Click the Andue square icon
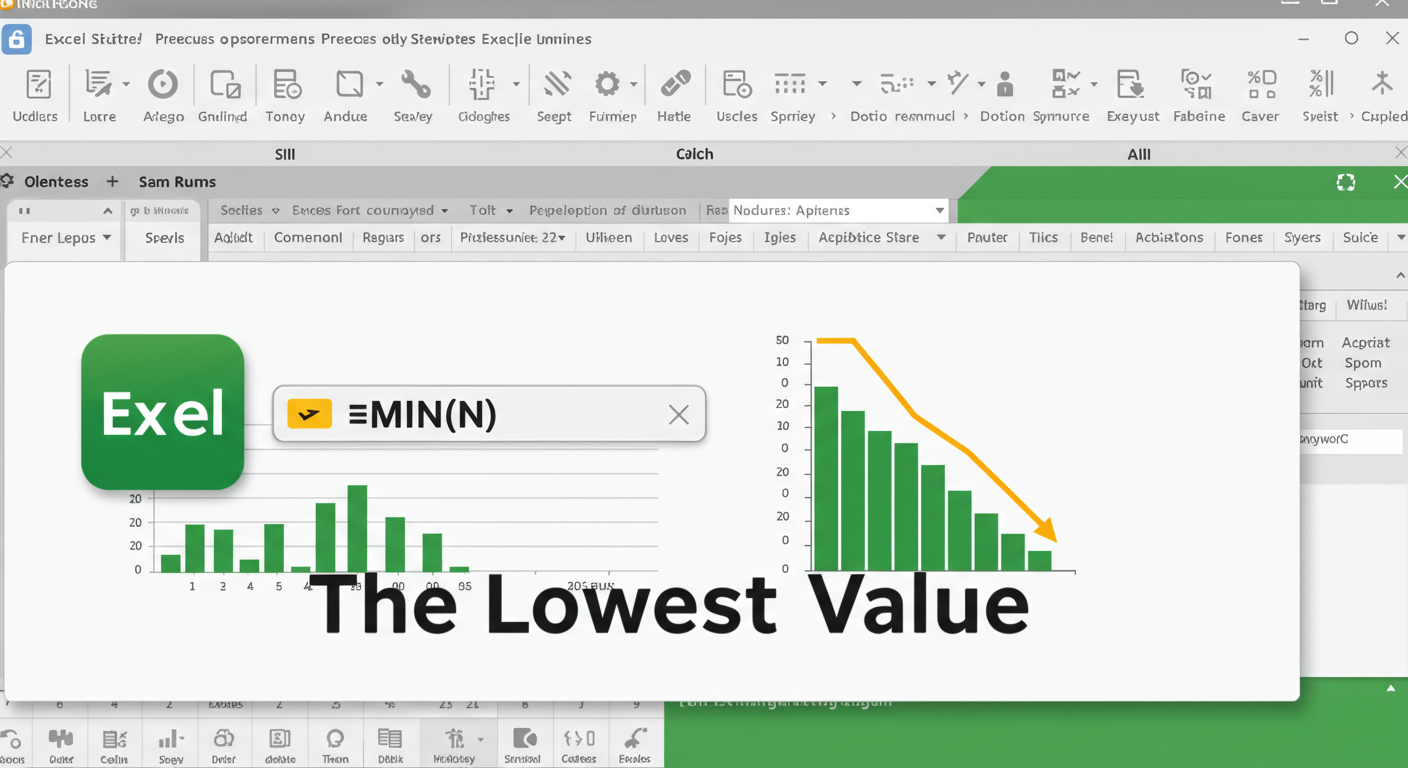 [349, 84]
